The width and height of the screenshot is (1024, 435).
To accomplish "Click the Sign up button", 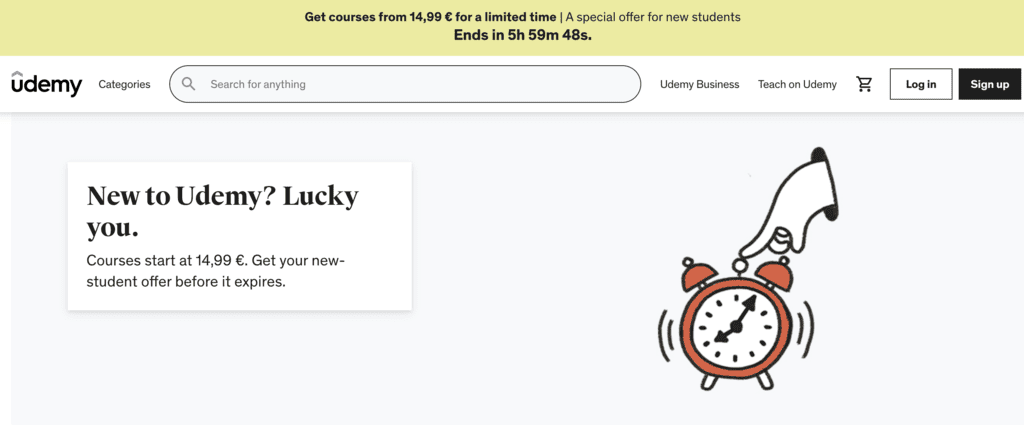I will point(989,84).
